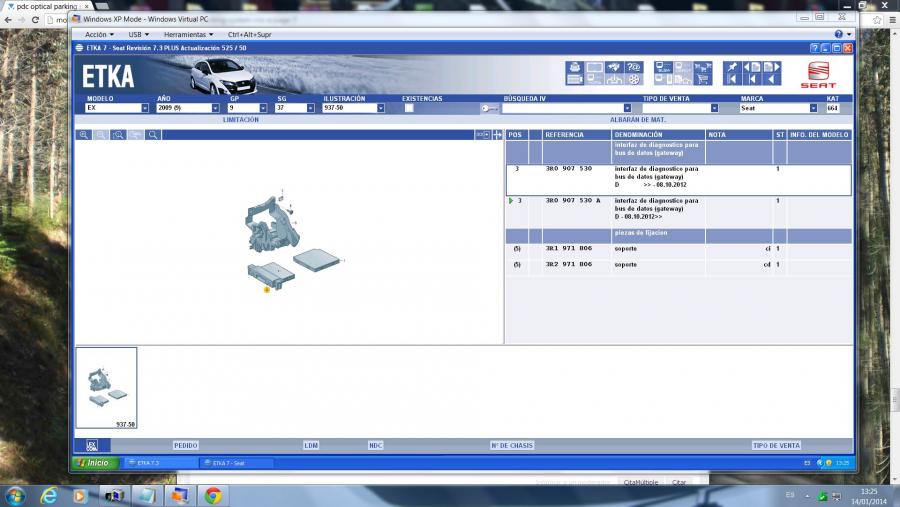This screenshot has height=507, width=900.
Task: Click the LEX.COM icon at bottom left
Action: point(92,445)
